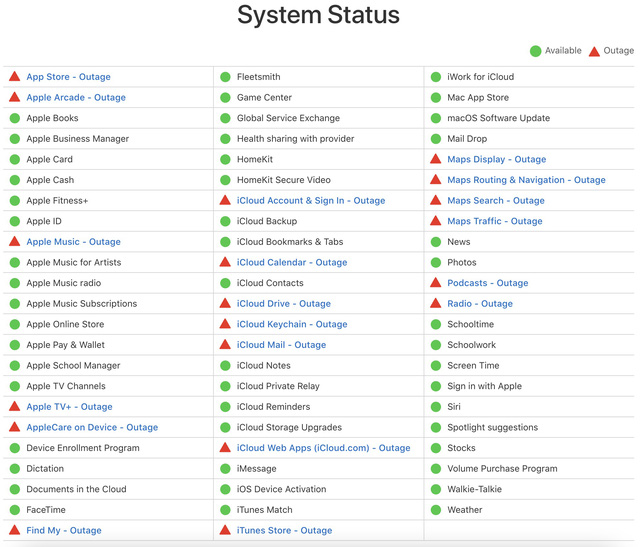Click the red Outage legend triangle
This screenshot has width=640, height=547.
click(594, 51)
